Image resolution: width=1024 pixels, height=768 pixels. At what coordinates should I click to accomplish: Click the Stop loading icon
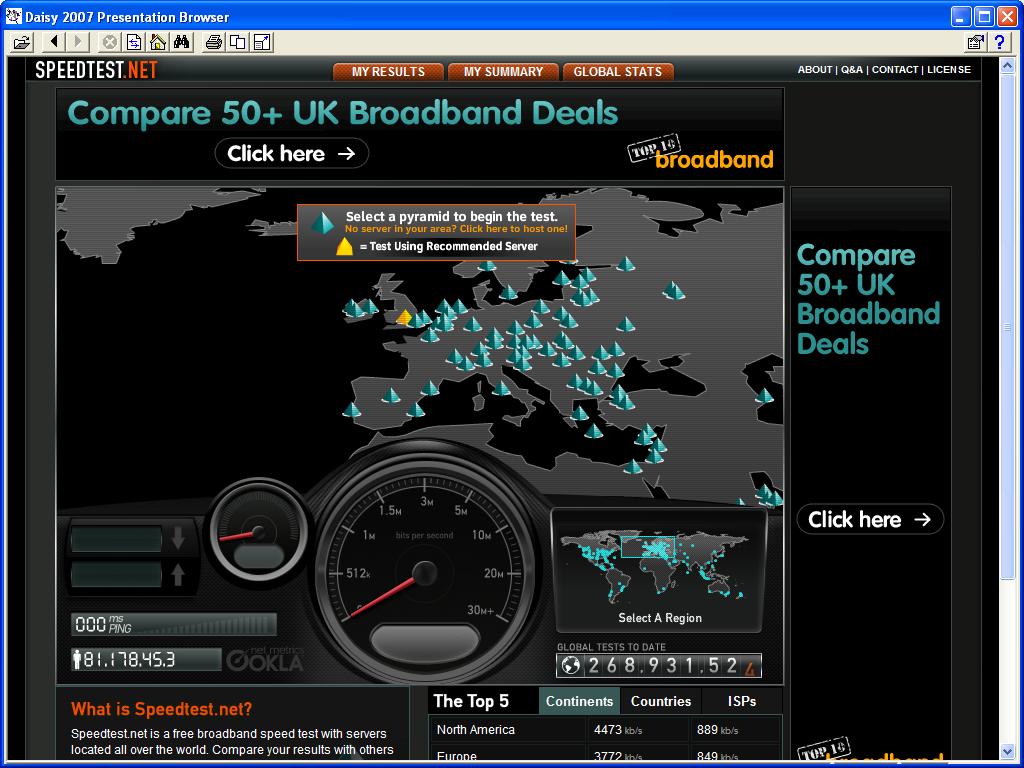[x=110, y=42]
